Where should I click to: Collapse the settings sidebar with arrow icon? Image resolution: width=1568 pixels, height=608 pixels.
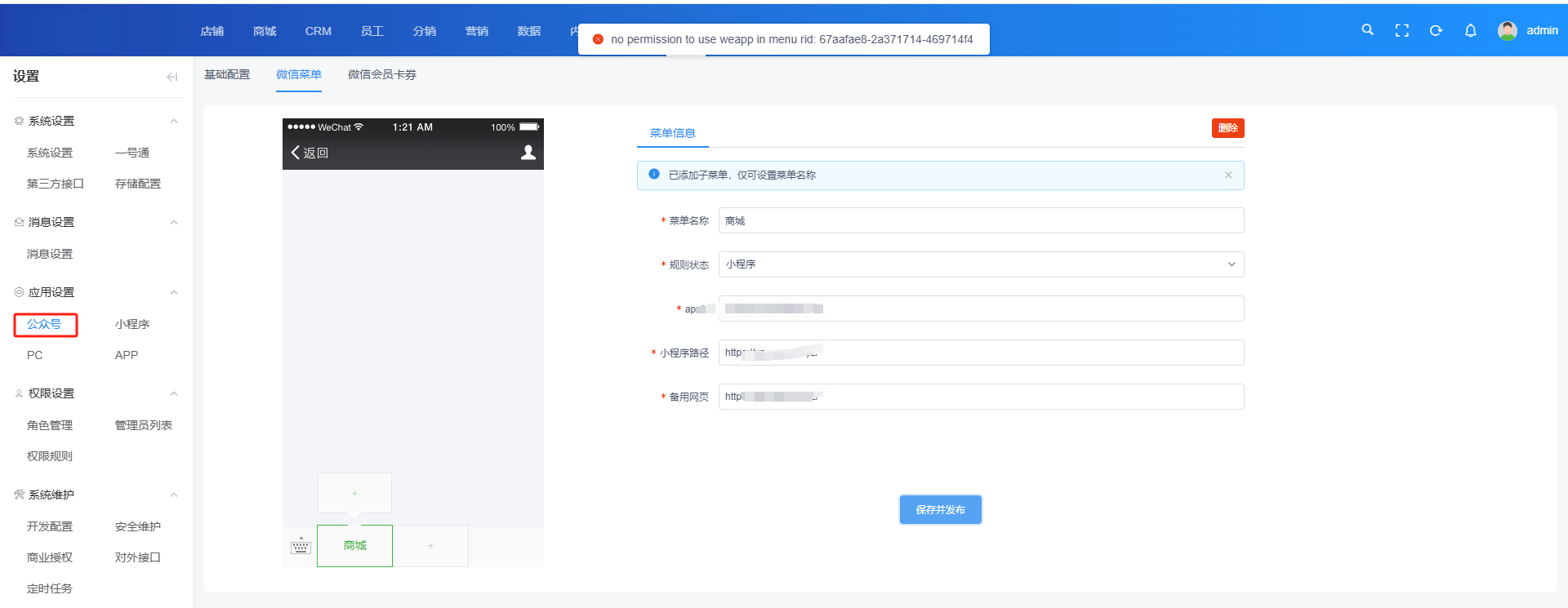point(171,77)
